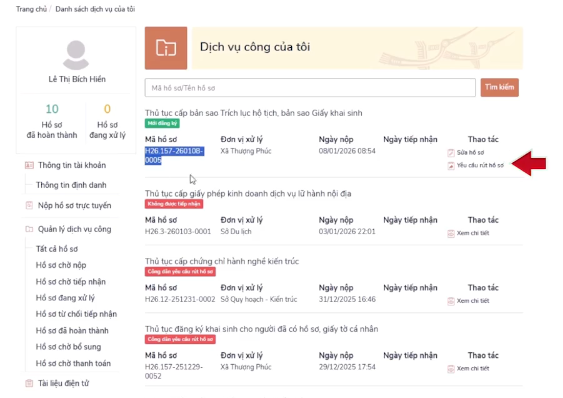This screenshot has width=563, height=398.
Task: Click Sửa hồ sơ link
Action: tap(470, 153)
